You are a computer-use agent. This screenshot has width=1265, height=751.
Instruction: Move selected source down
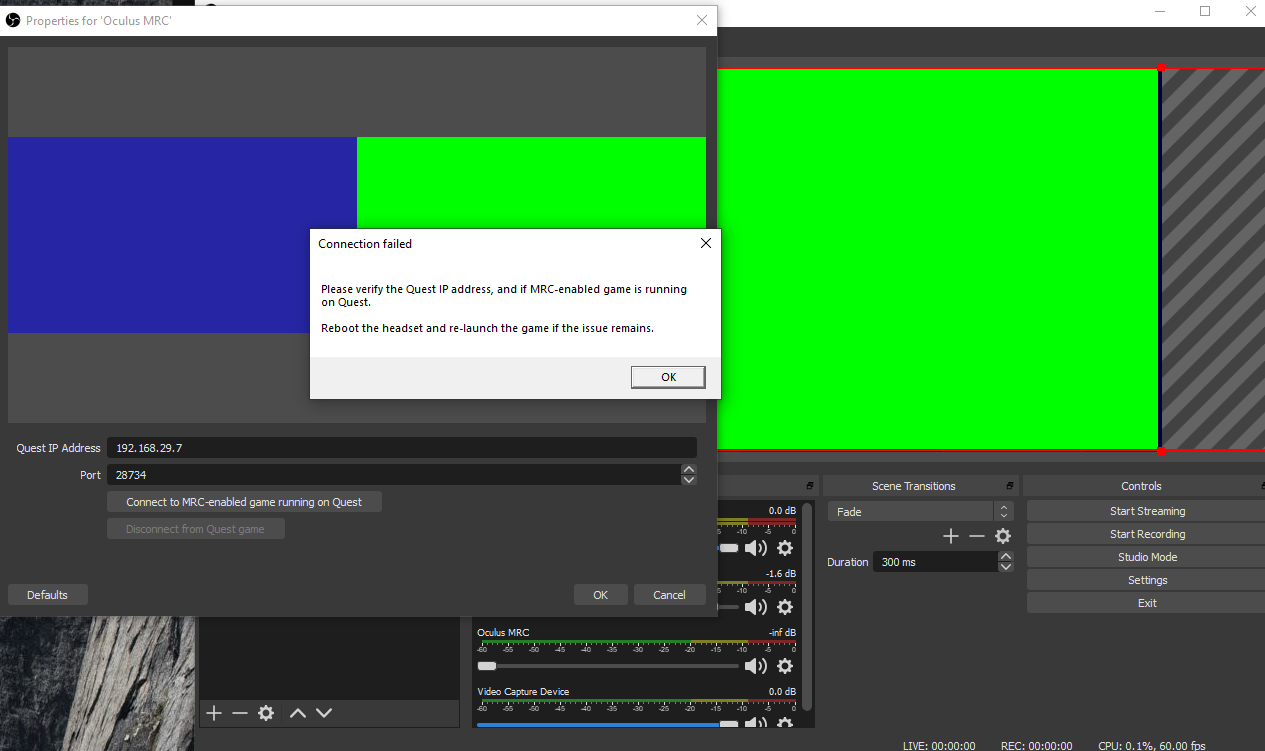click(324, 713)
